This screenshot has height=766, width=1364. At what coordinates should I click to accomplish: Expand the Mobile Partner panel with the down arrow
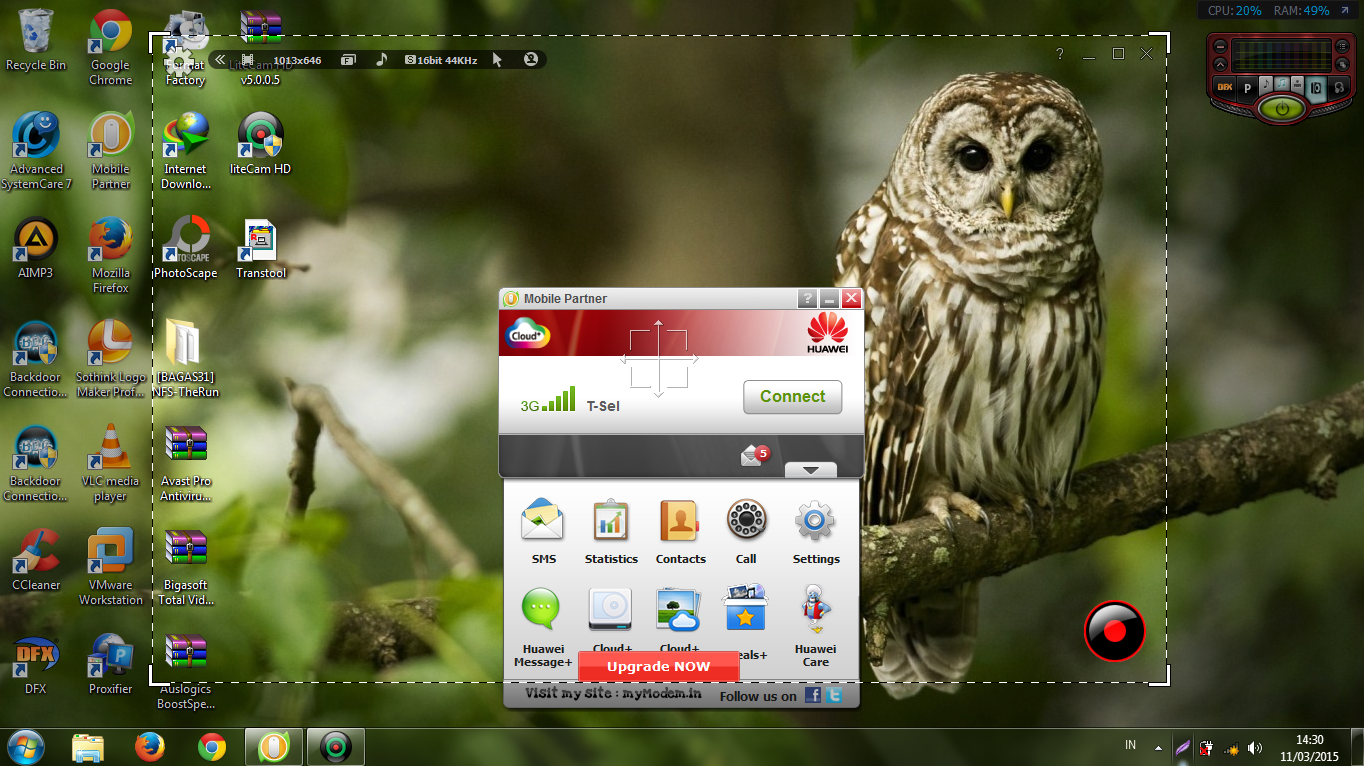click(x=810, y=469)
